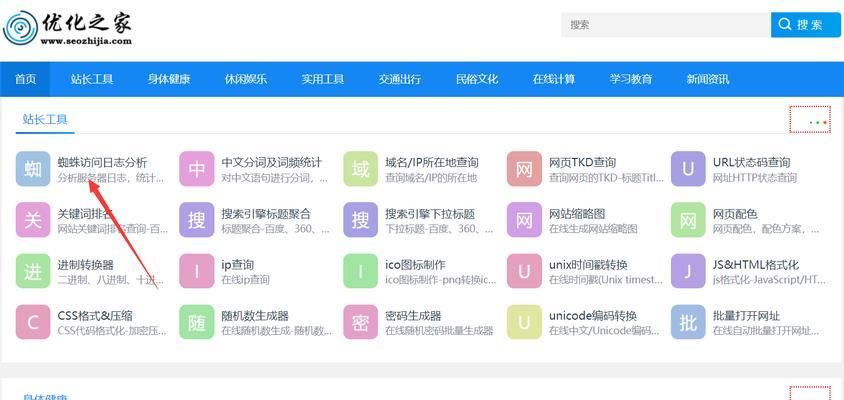This screenshot has width=844, height=400.
Task: Open the green 随机数生成器 icon
Action: (197, 322)
